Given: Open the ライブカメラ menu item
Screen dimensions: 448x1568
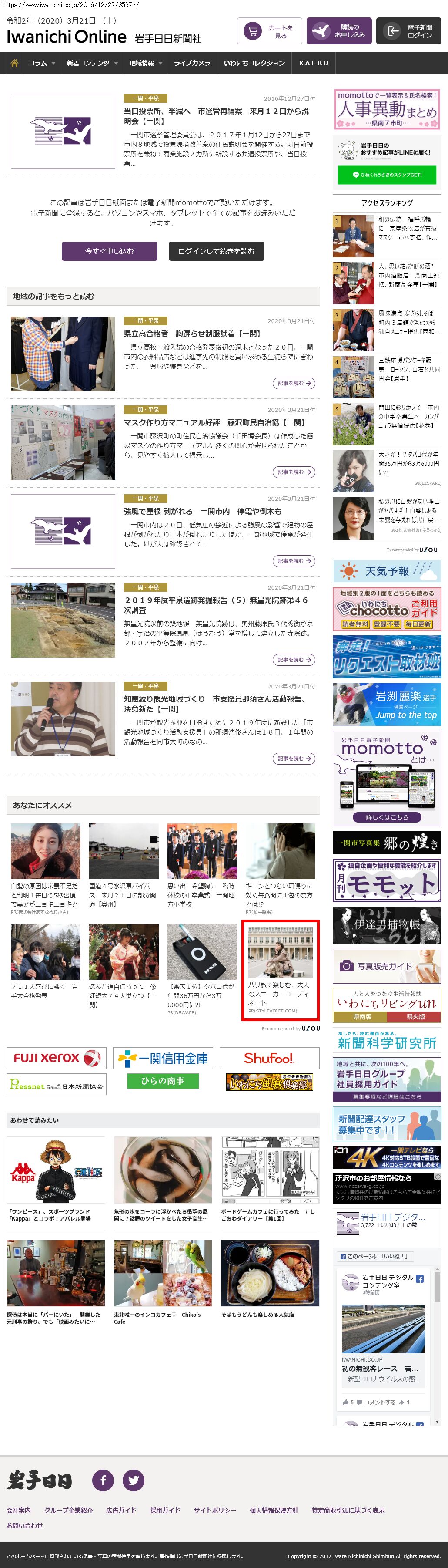Looking at the screenshot, I should coord(192,63).
